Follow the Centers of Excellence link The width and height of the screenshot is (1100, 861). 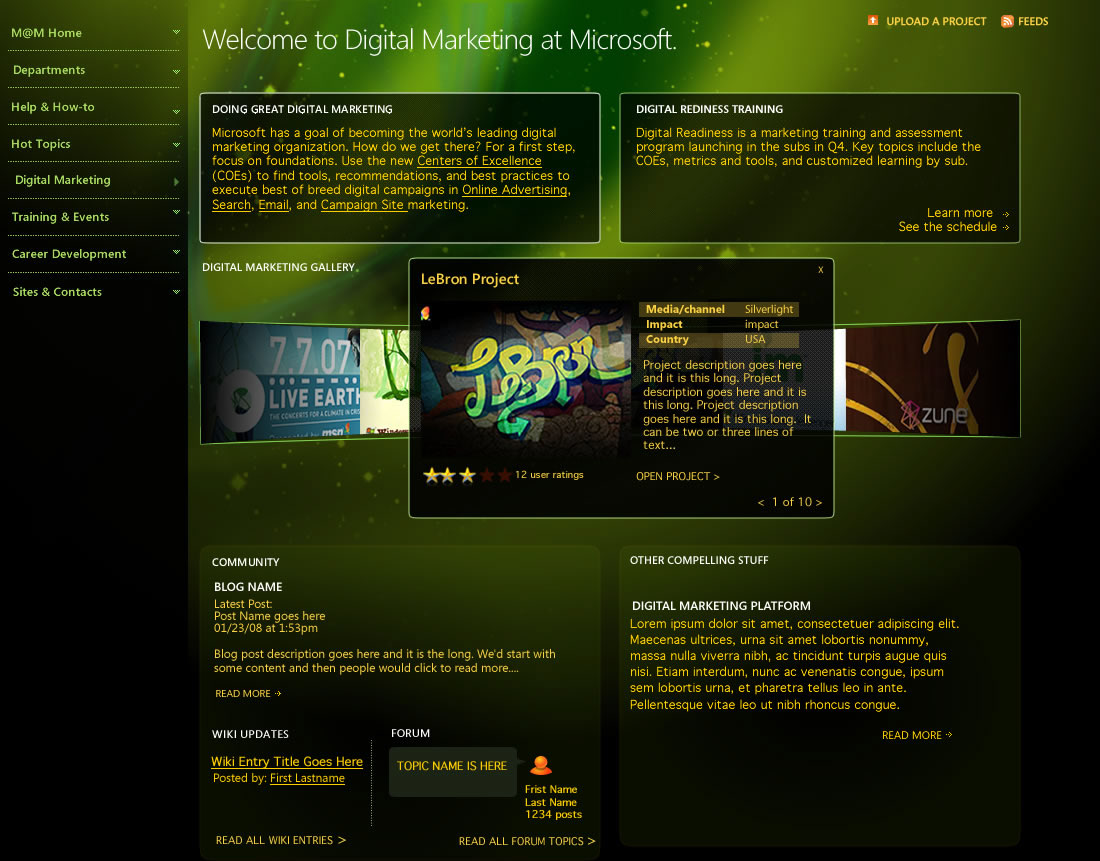click(479, 161)
